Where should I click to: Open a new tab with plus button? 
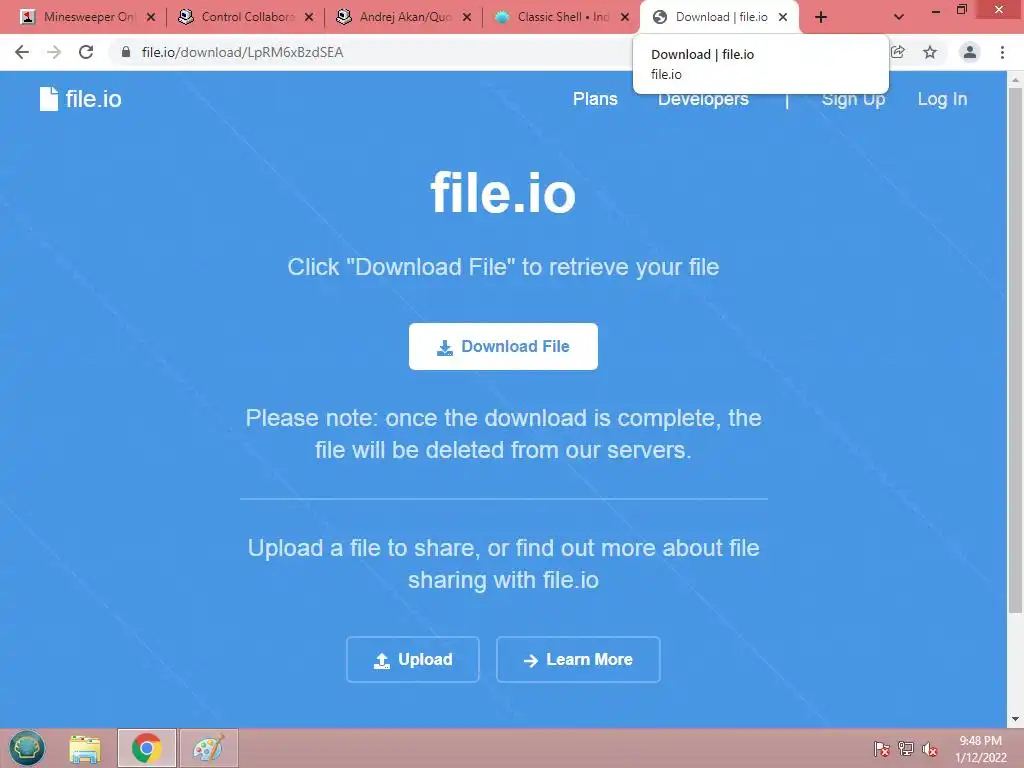[x=821, y=17]
